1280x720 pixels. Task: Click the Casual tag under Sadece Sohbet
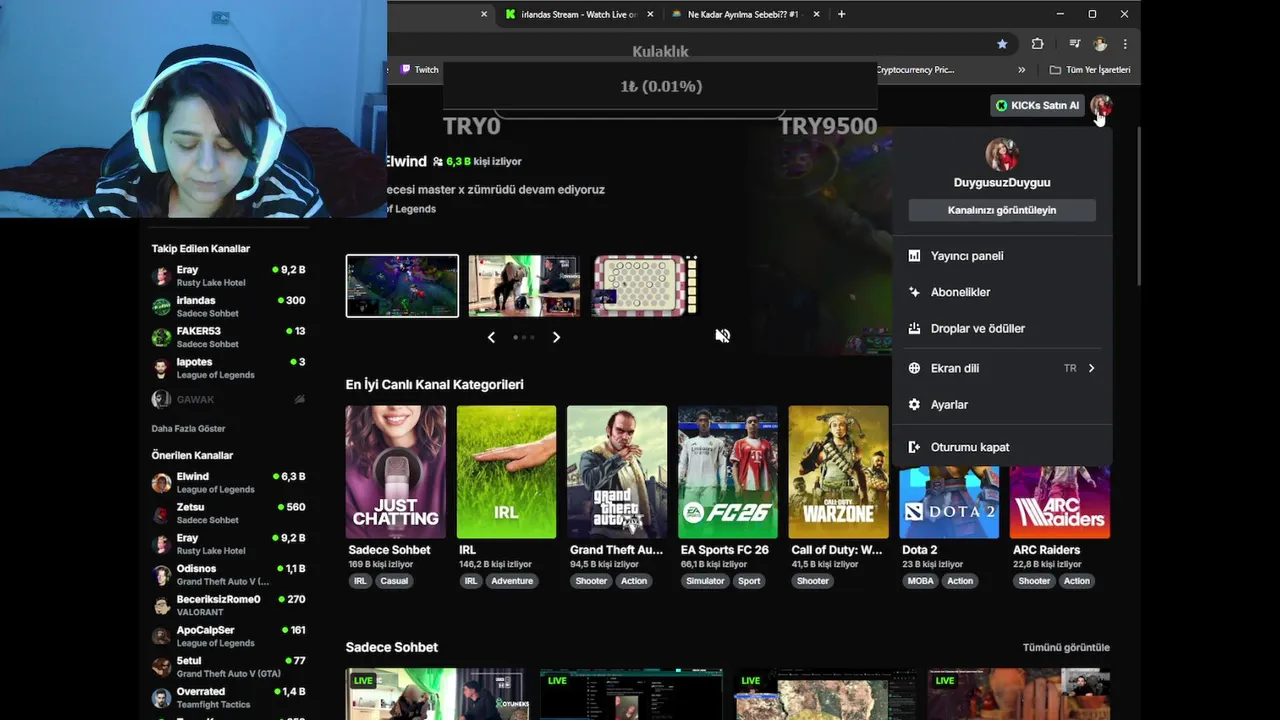394,581
